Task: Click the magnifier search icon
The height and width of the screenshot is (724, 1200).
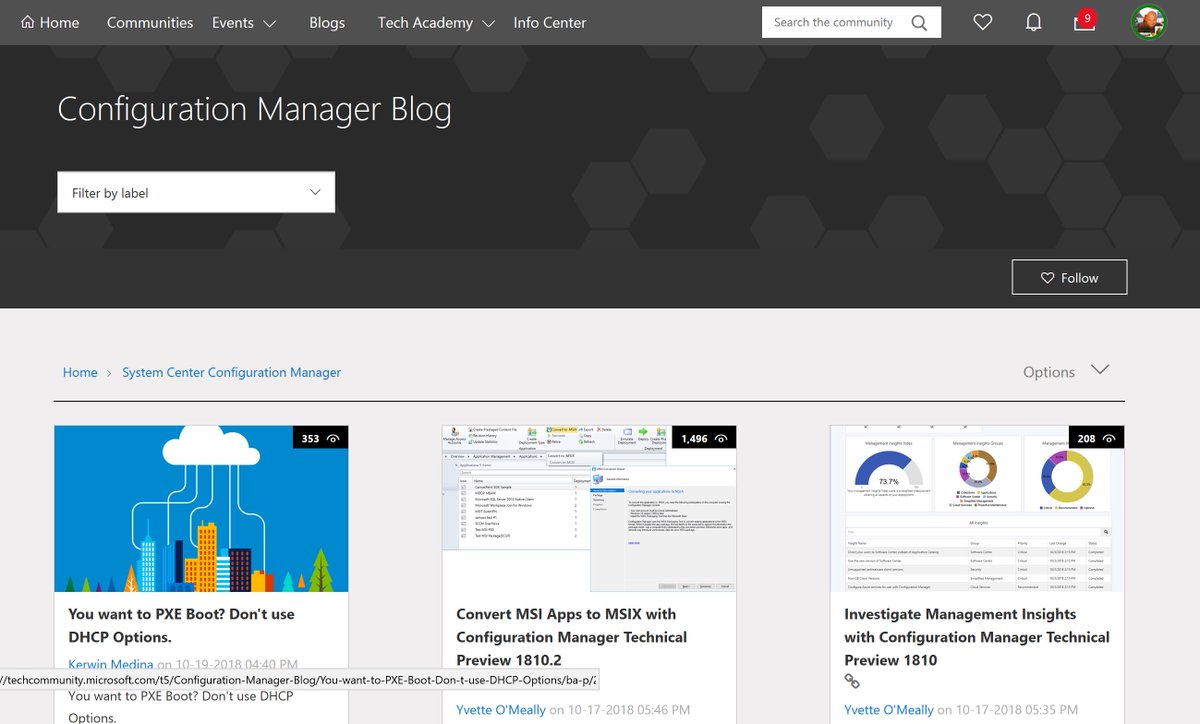Action: [919, 22]
